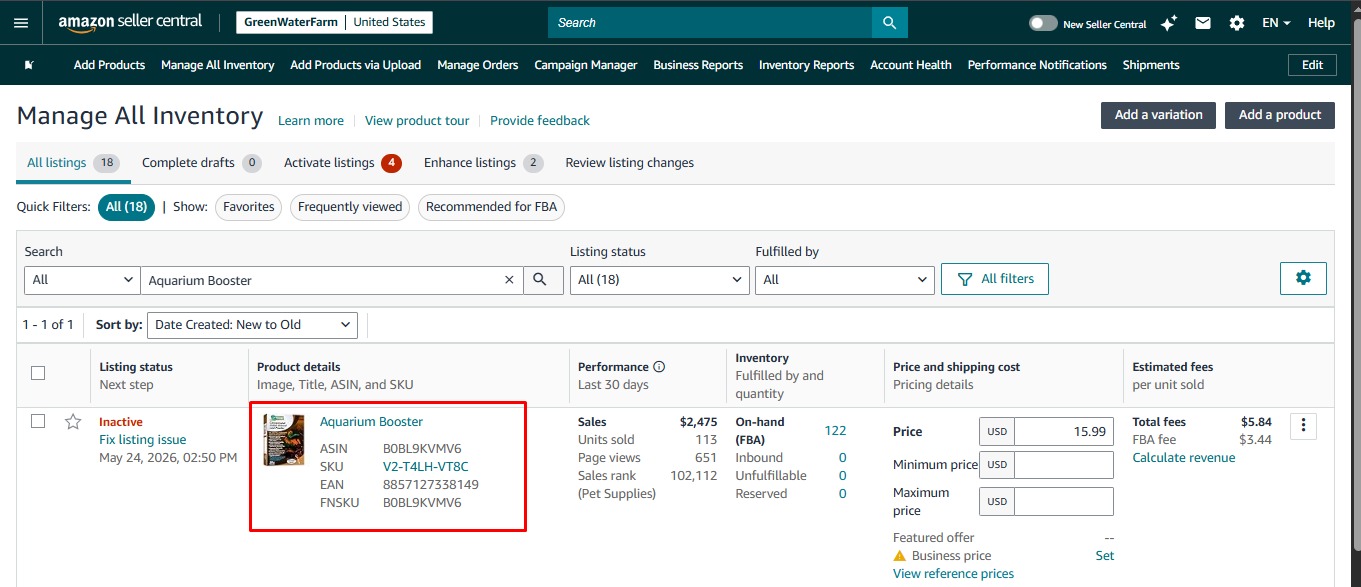Image resolution: width=1361 pixels, height=587 pixels.
Task: Open Business Reports in the navigation bar
Action: (x=698, y=65)
